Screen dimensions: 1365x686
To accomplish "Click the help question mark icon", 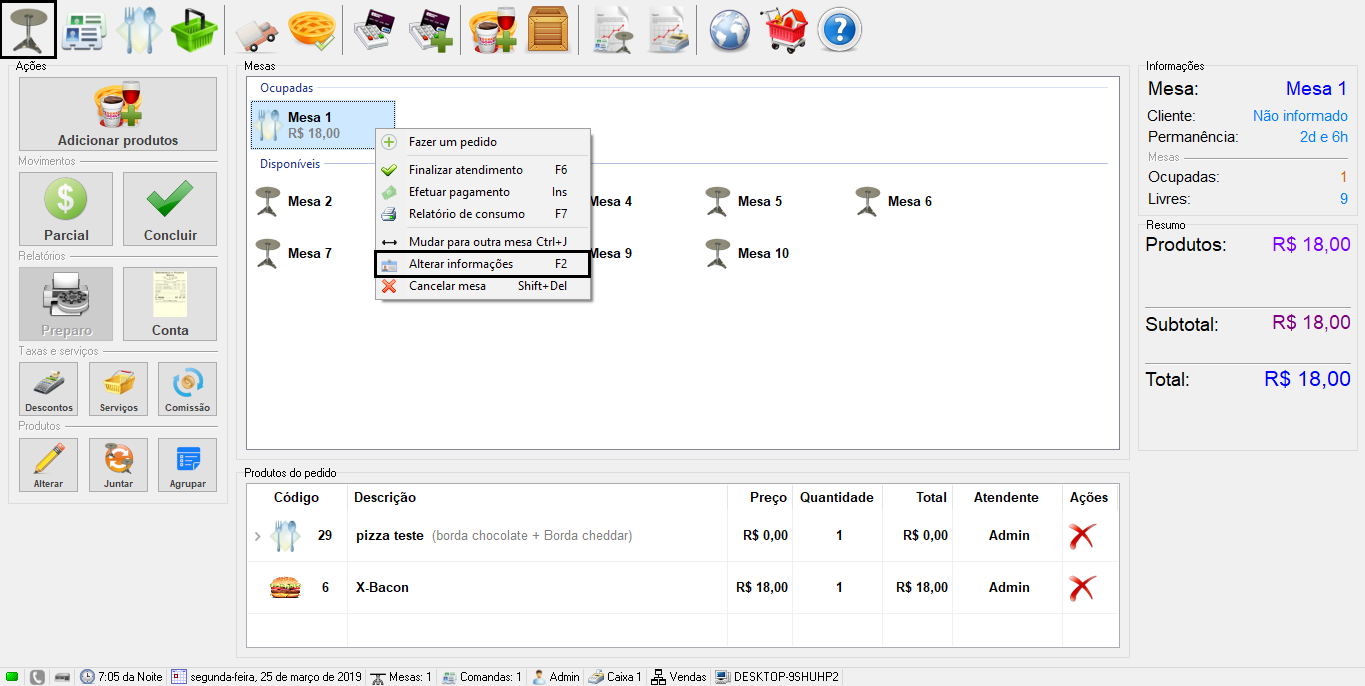I will 839,29.
